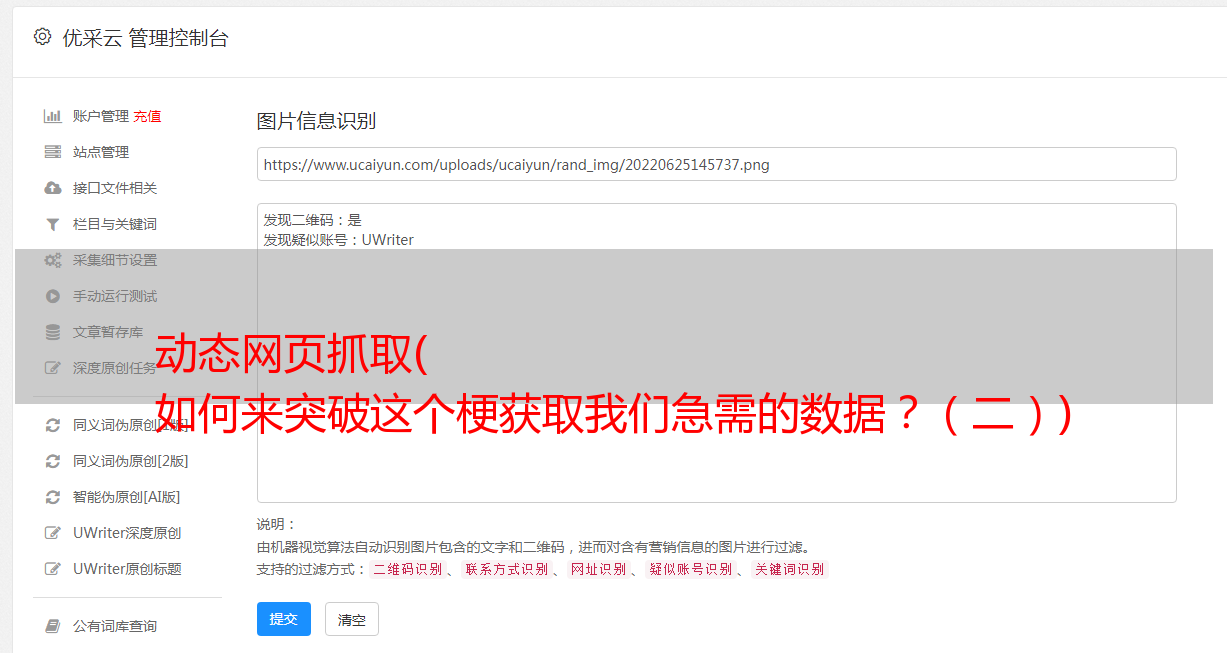Image resolution: width=1227 pixels, height=653 pixels.
Task: Open 智能伪原创[AI版] menu item
Action: click(x=127, y=497)
